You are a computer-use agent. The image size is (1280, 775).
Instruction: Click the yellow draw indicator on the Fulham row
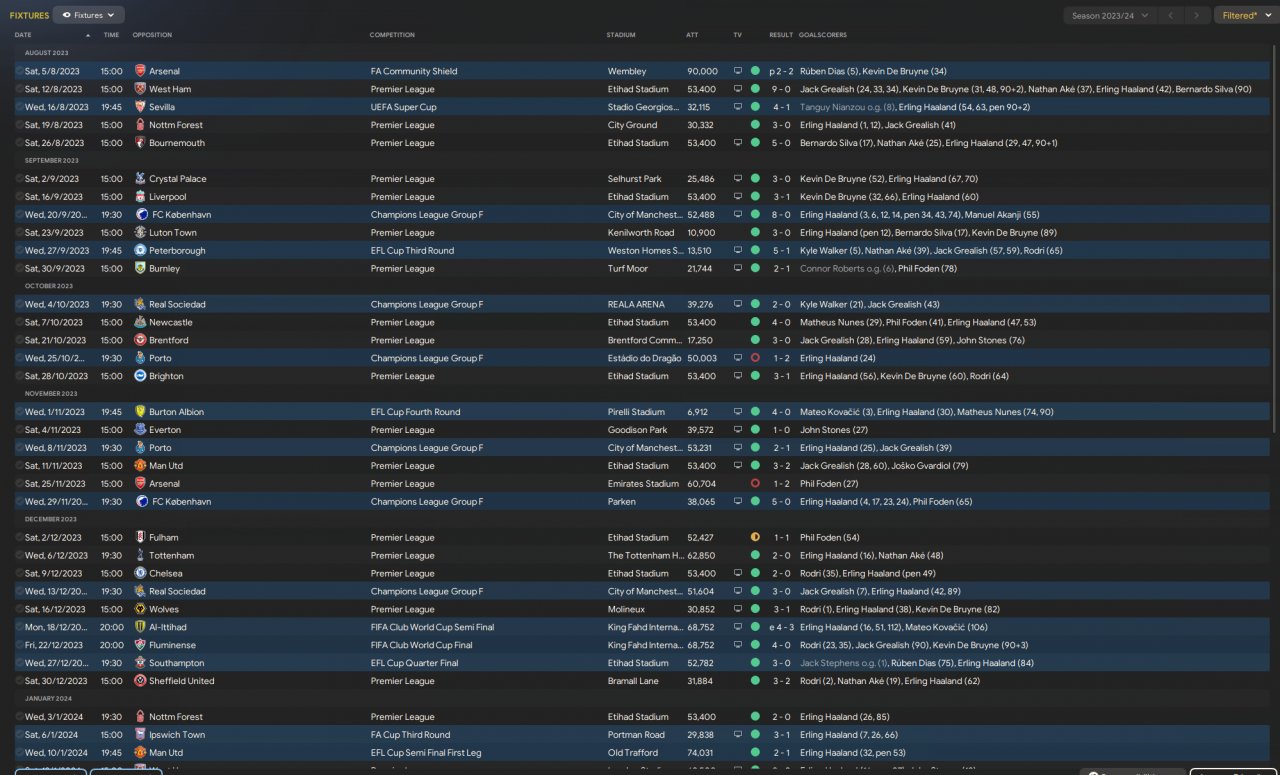[755, 538]
